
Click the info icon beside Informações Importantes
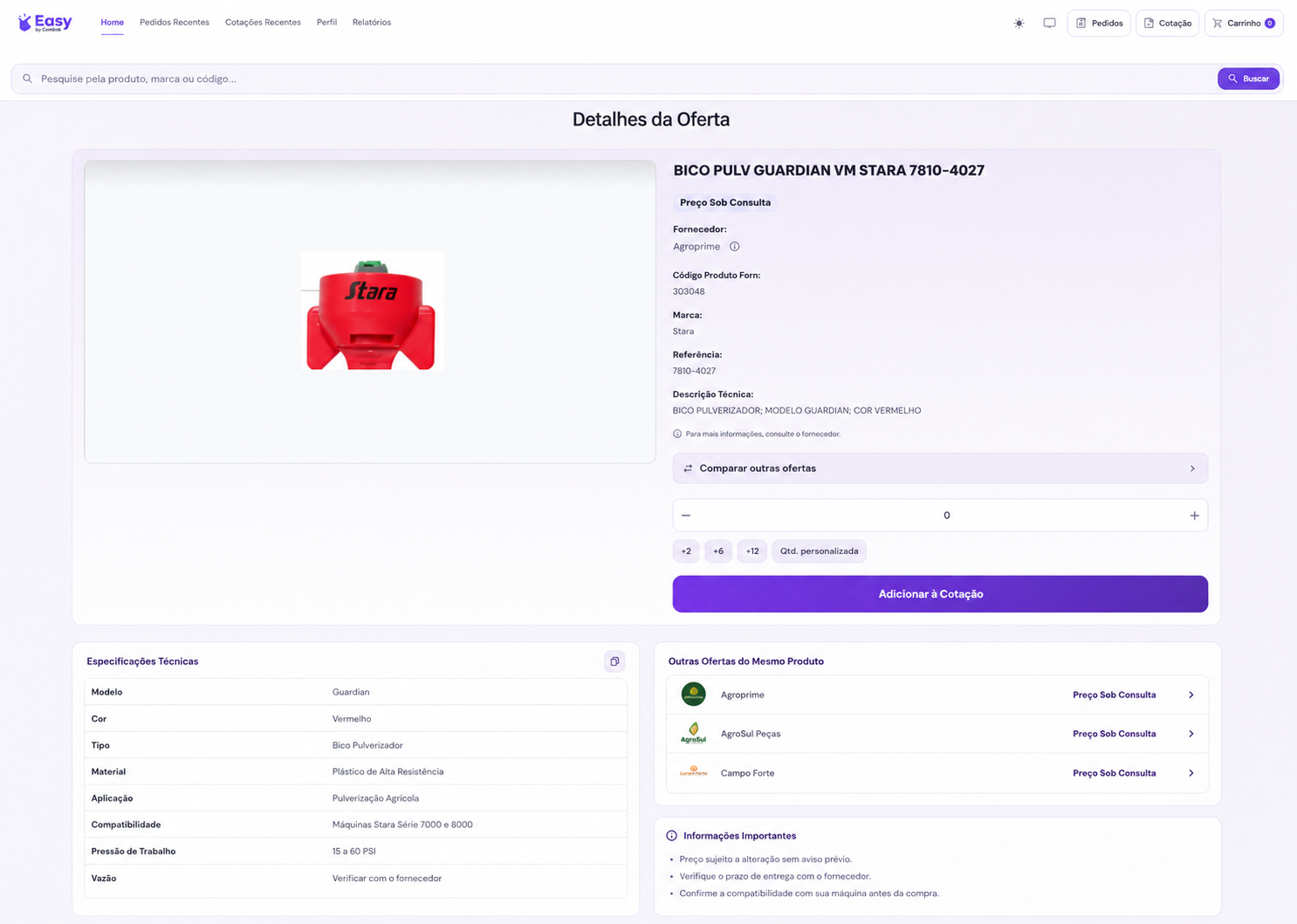(671, 836)
